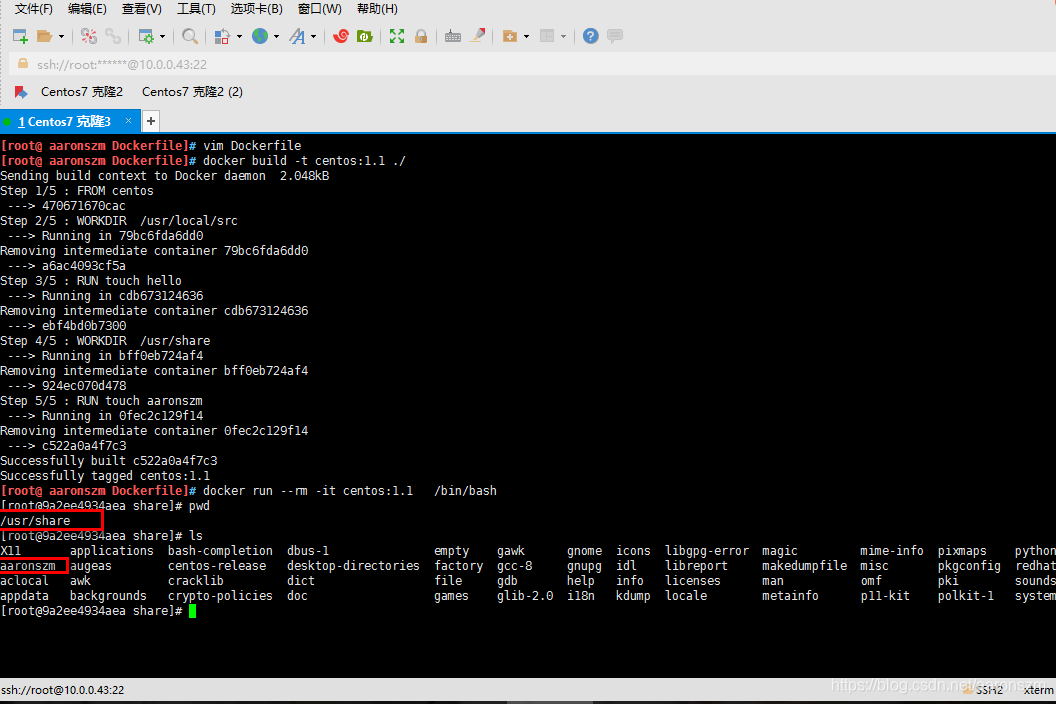Expand the encoding dropdown arrow
This screenshot has width=1056, height=704.
coord(276,36)
